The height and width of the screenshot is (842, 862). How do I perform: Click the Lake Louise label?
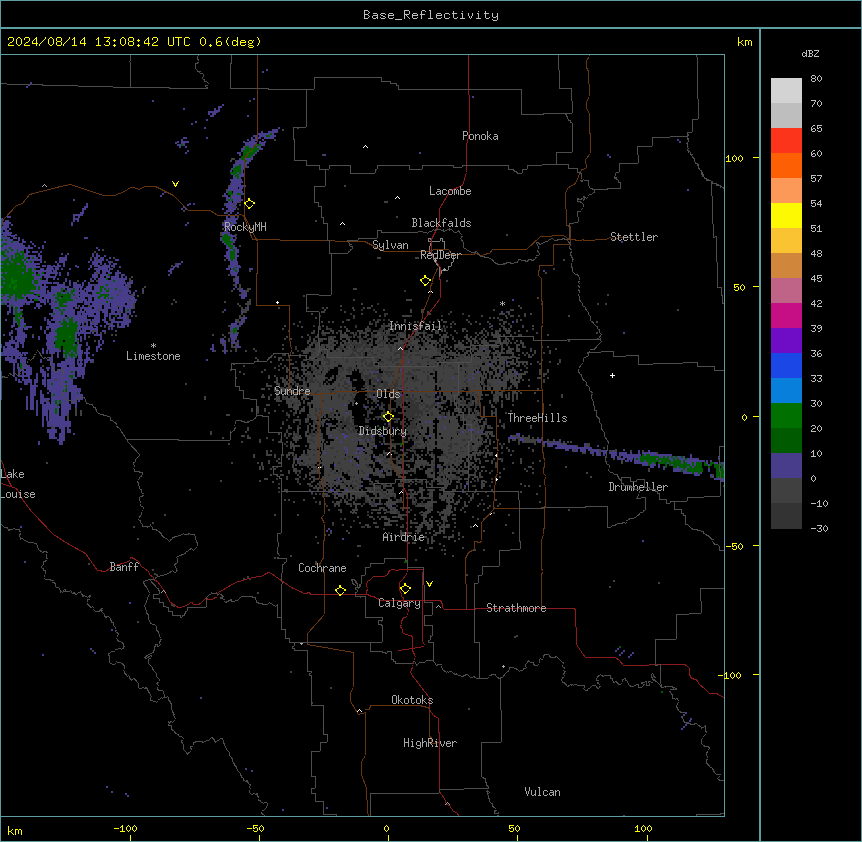18,484
